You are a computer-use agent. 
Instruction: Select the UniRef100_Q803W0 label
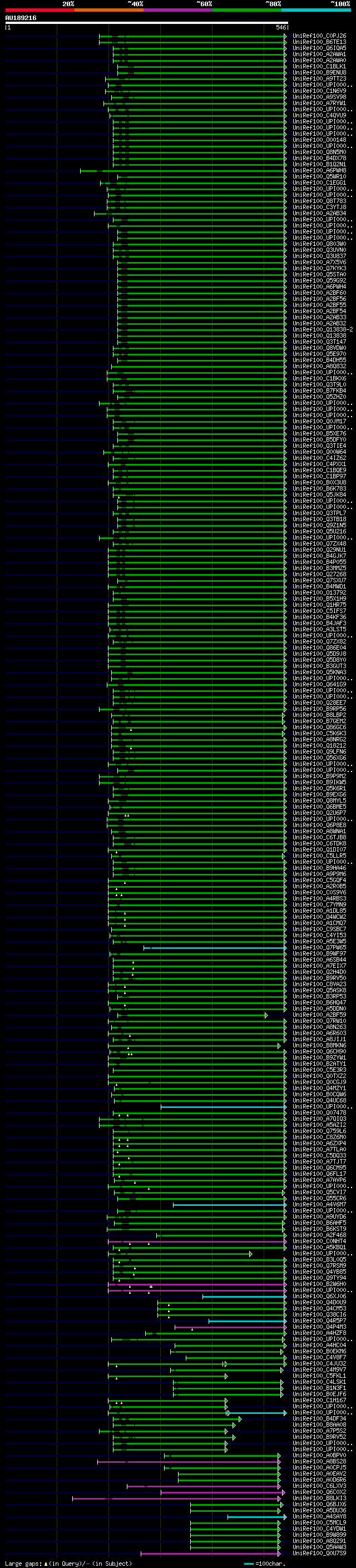pyautogui.click(x=319, y=244)
